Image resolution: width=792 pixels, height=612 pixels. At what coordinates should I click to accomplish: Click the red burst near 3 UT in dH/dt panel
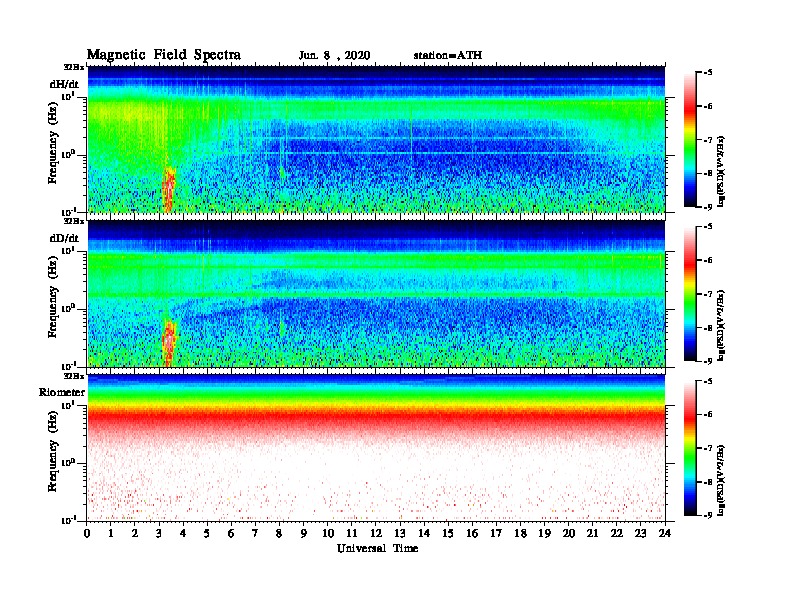pos(169,190)
